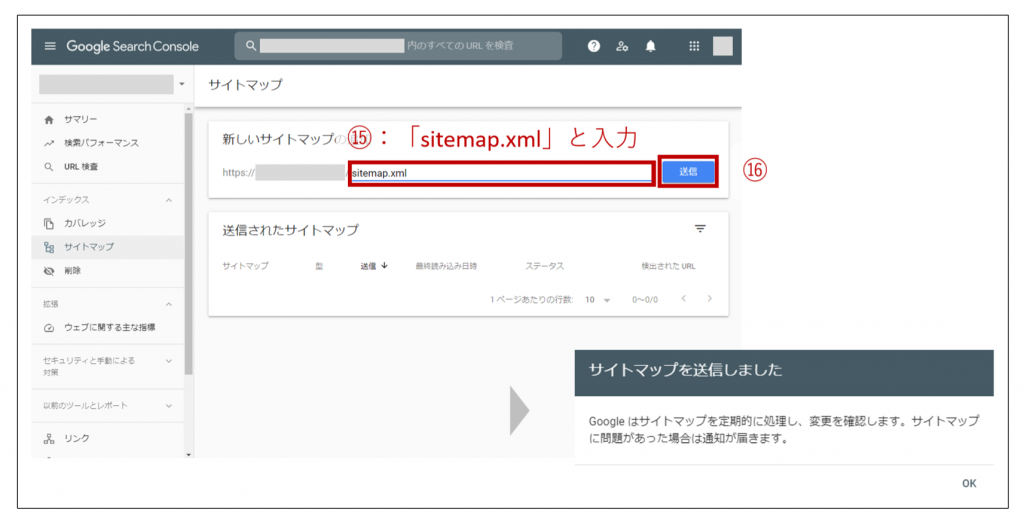1024x524 pixels.
Task: Click the help question mark icon
Action: coord(594,46)
